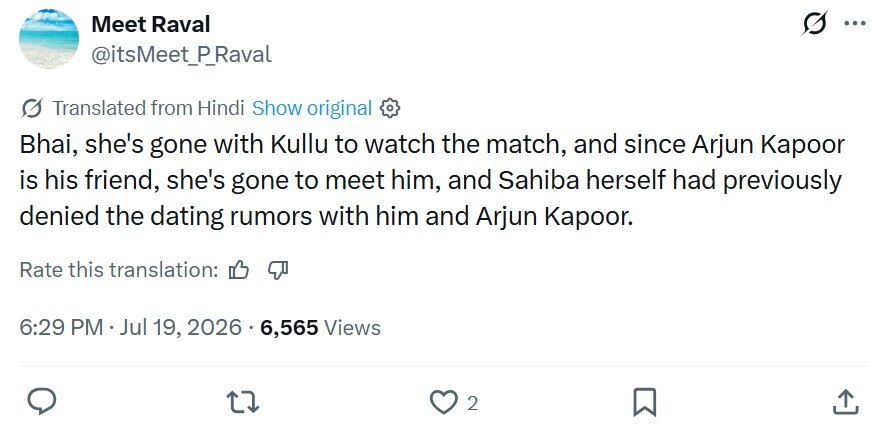
Task: Like the post with heart icon
Action: pos(444,402)
